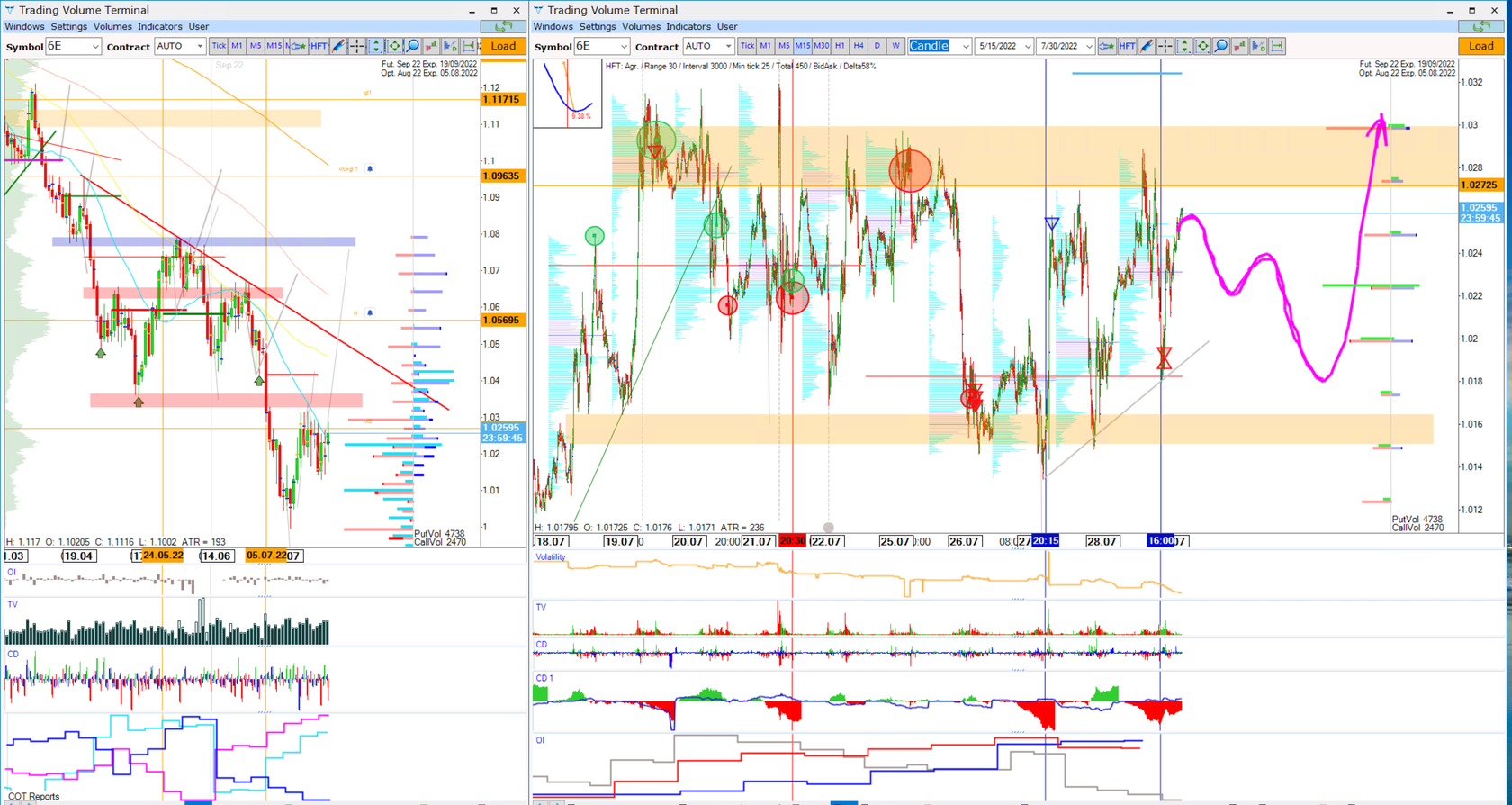Activate the crosshair cursor in right terminal
This screenshot has width=1512, height=805.
pos(1165,46)
